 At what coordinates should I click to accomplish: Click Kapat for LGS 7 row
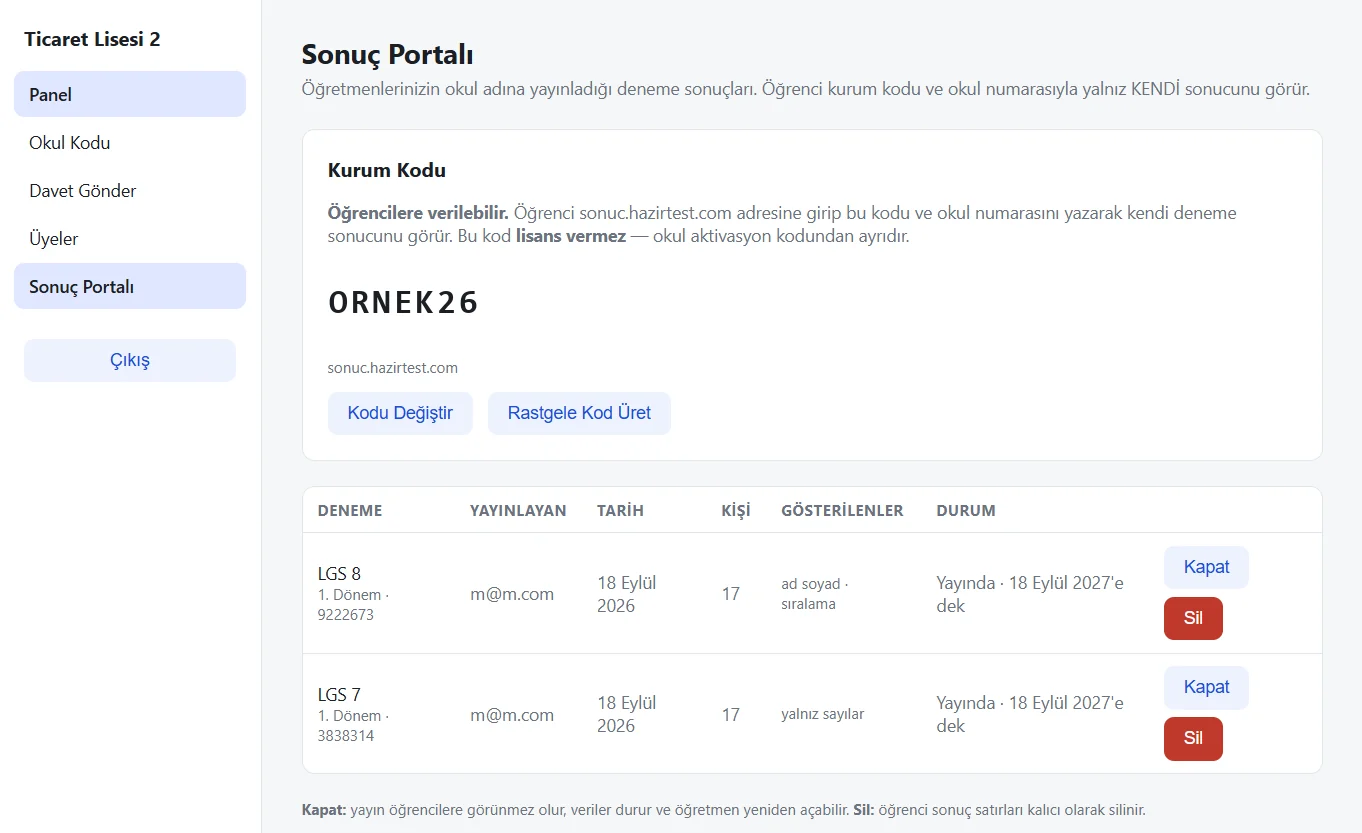[1206, 687]
